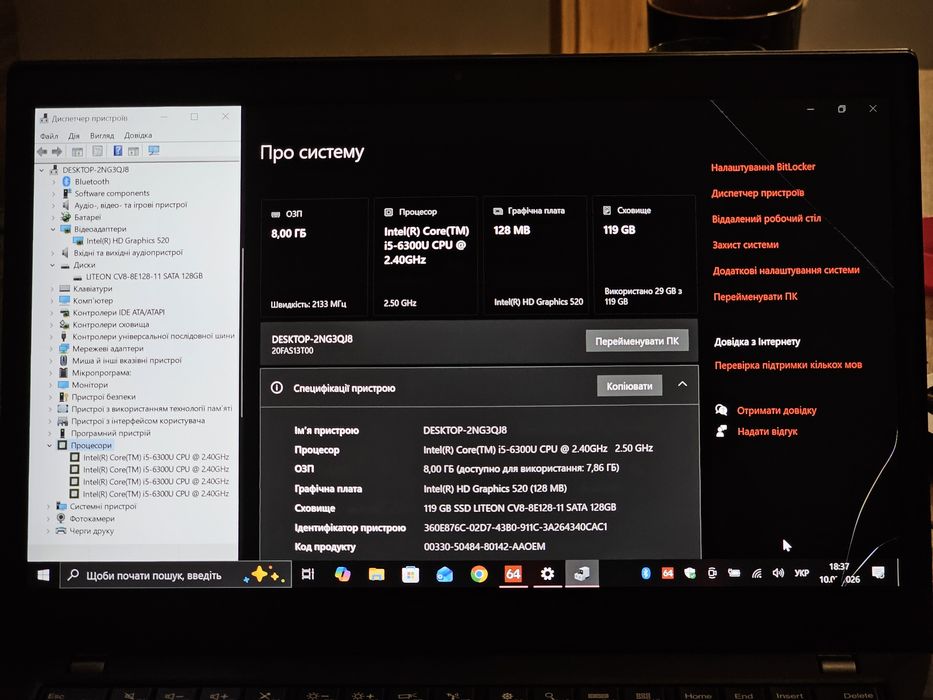The width and height of the screenshot is (933, 700).
Task: Expand the Клавіатури category
Action: point(52,289)
